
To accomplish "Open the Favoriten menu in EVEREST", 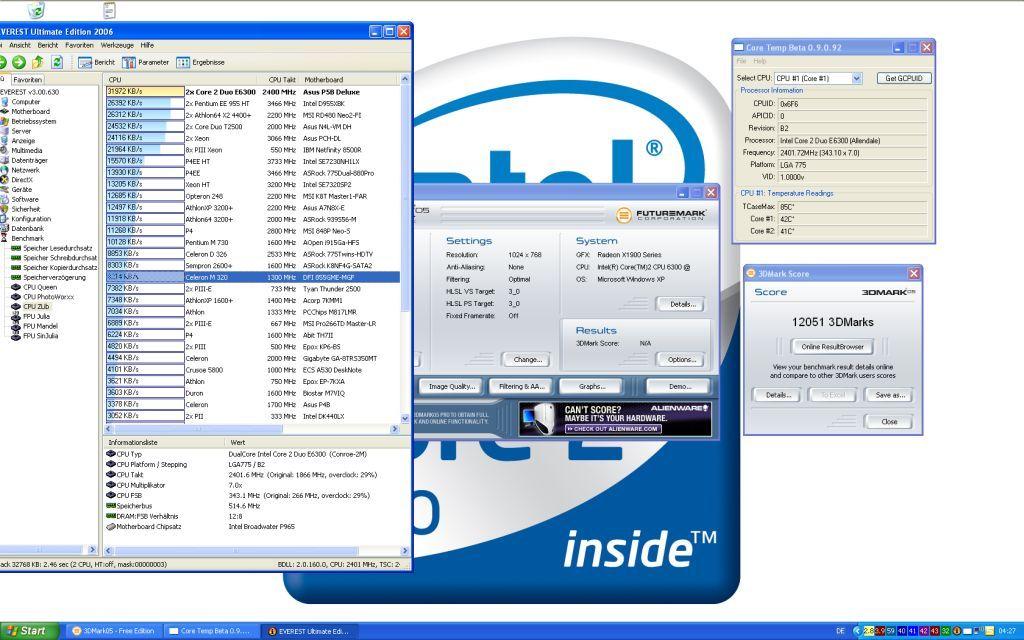I will click(x=79, y=45).
